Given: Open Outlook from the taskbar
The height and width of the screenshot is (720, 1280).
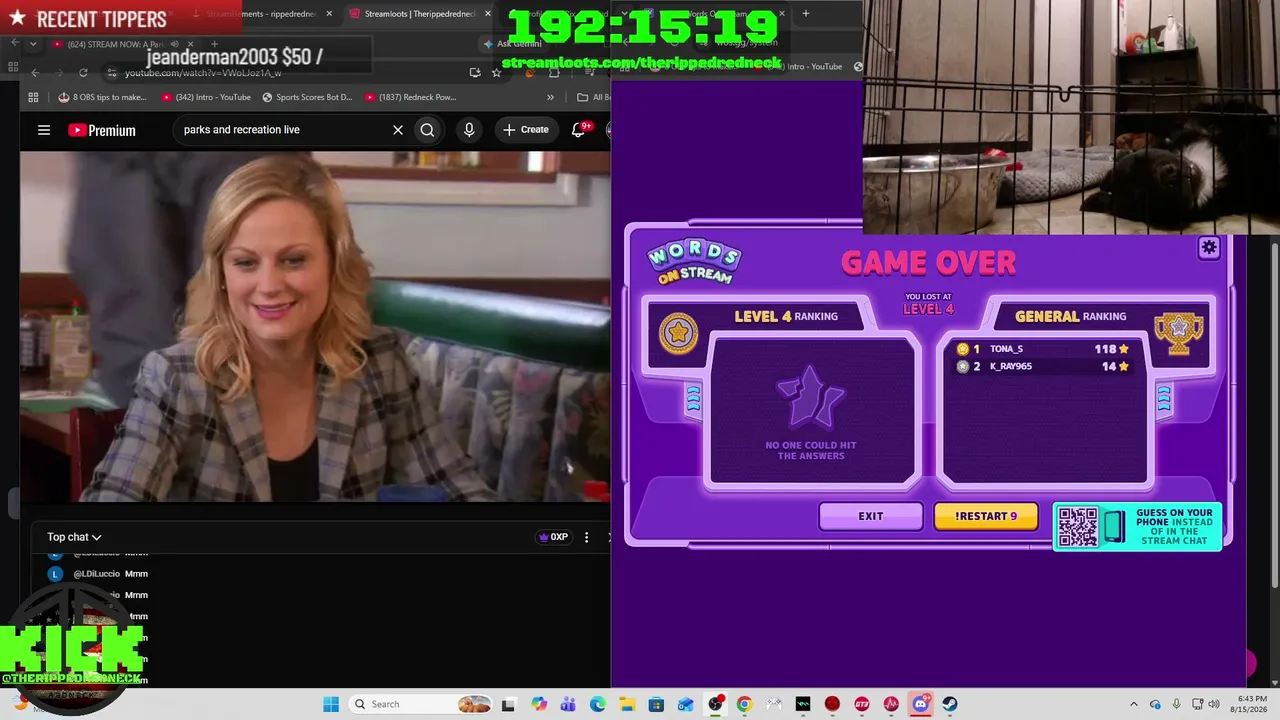Looking at the screenshot, I should 685,704.
